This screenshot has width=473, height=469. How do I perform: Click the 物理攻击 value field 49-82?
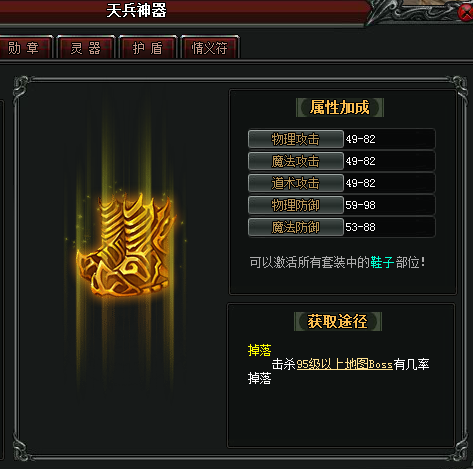[389, 139]
